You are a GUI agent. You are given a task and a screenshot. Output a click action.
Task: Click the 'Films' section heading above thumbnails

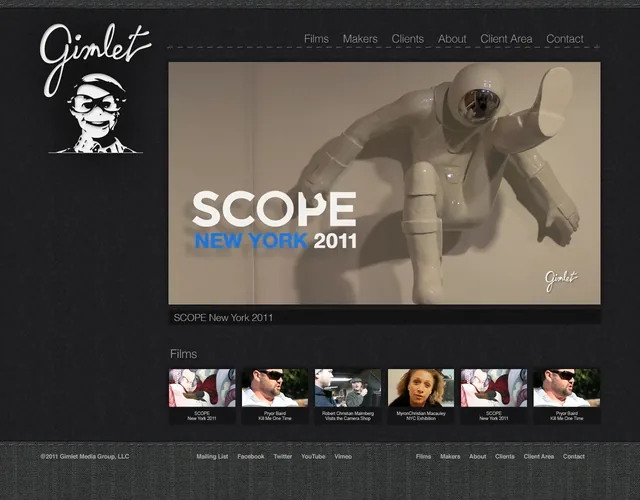184,354
